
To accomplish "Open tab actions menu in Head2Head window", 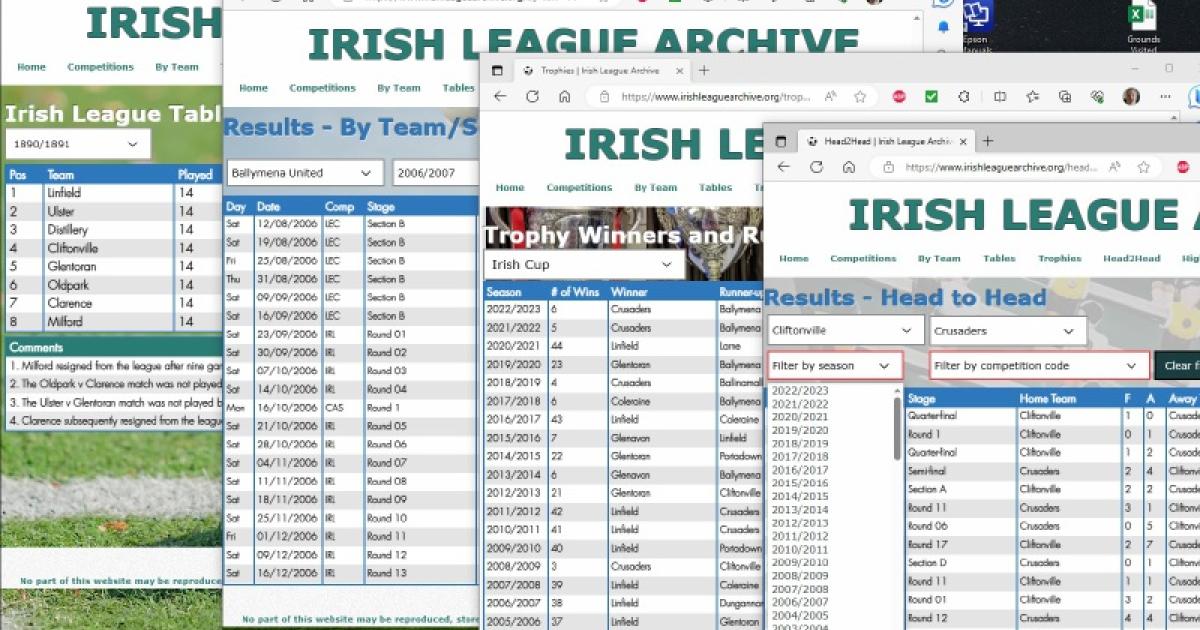I will click(780, 142).
